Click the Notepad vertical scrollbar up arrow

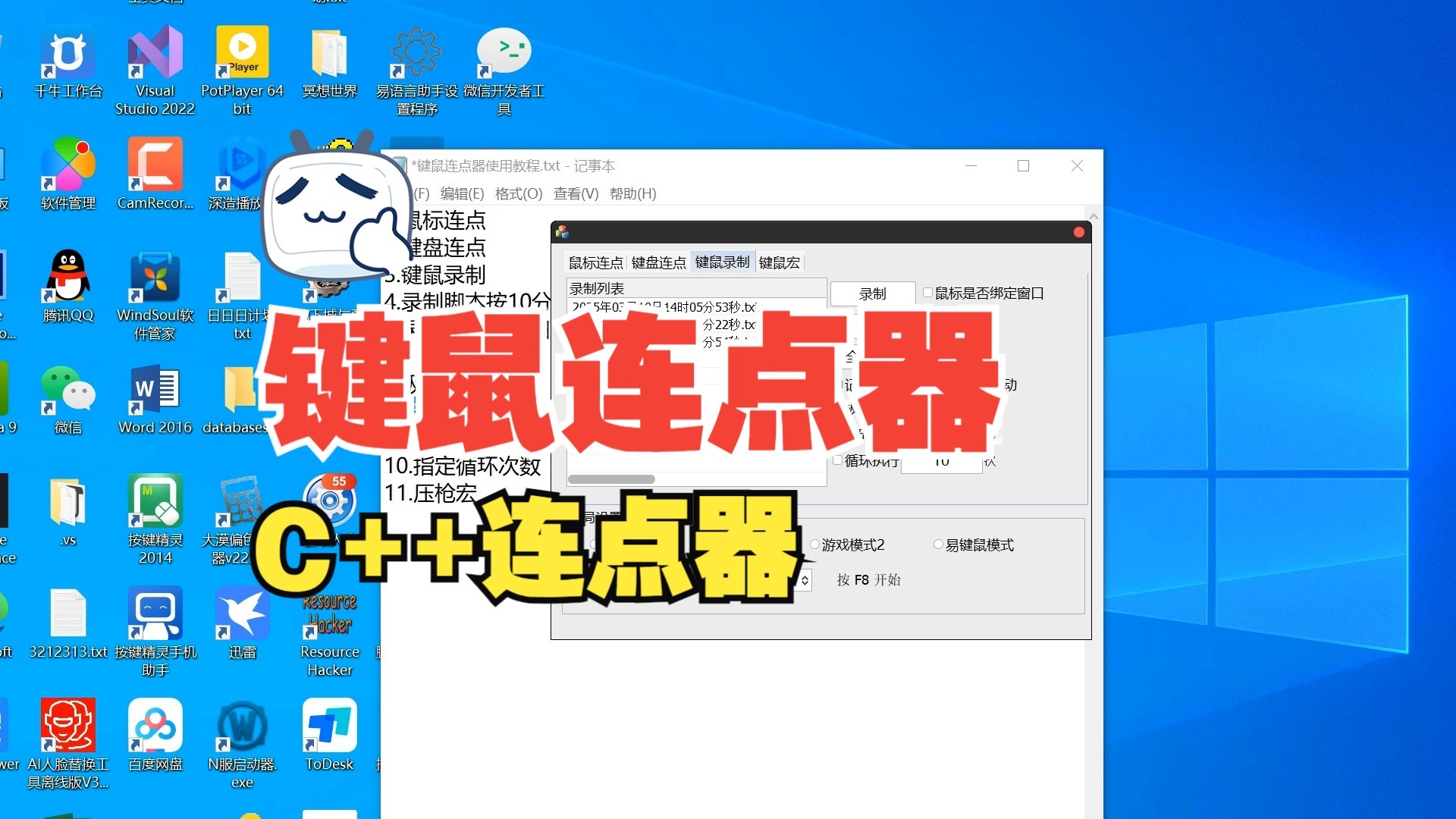[x=1094, y=216]
